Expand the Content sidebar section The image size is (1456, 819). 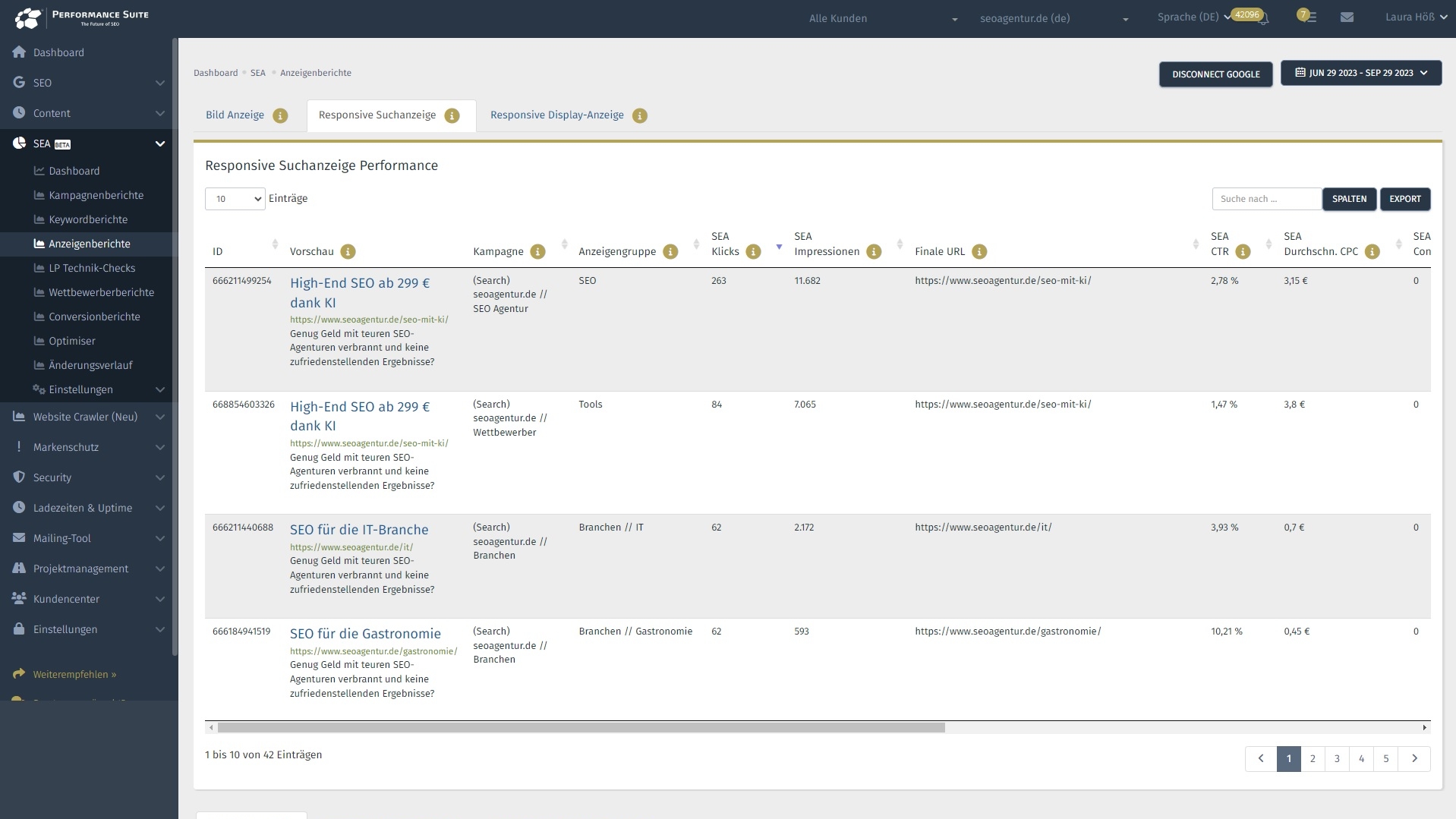tap(87, 113)
